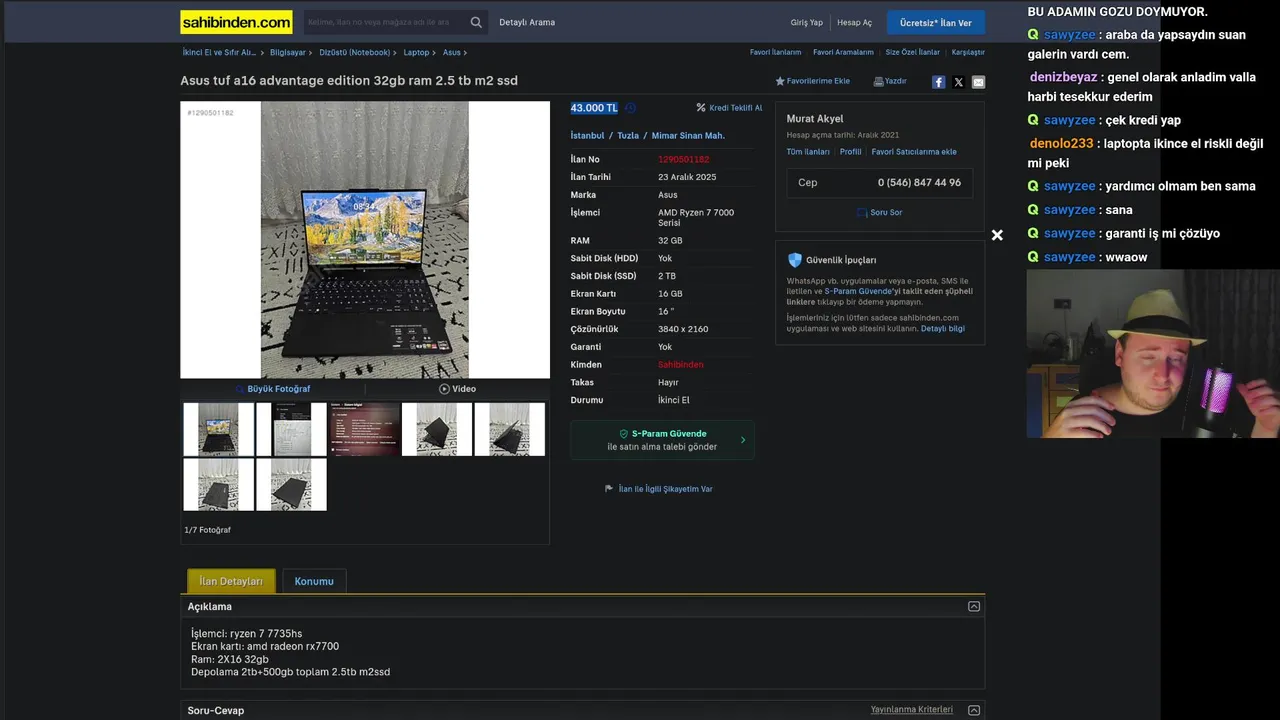Click Favori Satıcılarıma ekle
The image size is (1280, 720).
coord(914,152)
